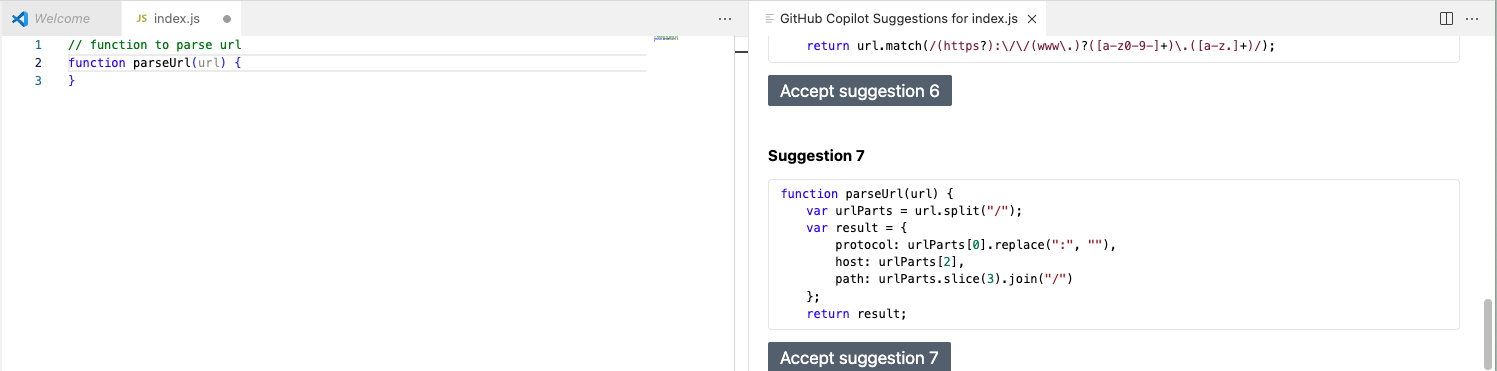This screenshot has height=371, width=1497.
Task: Accept suggestion 6
Action: (860, 91)
